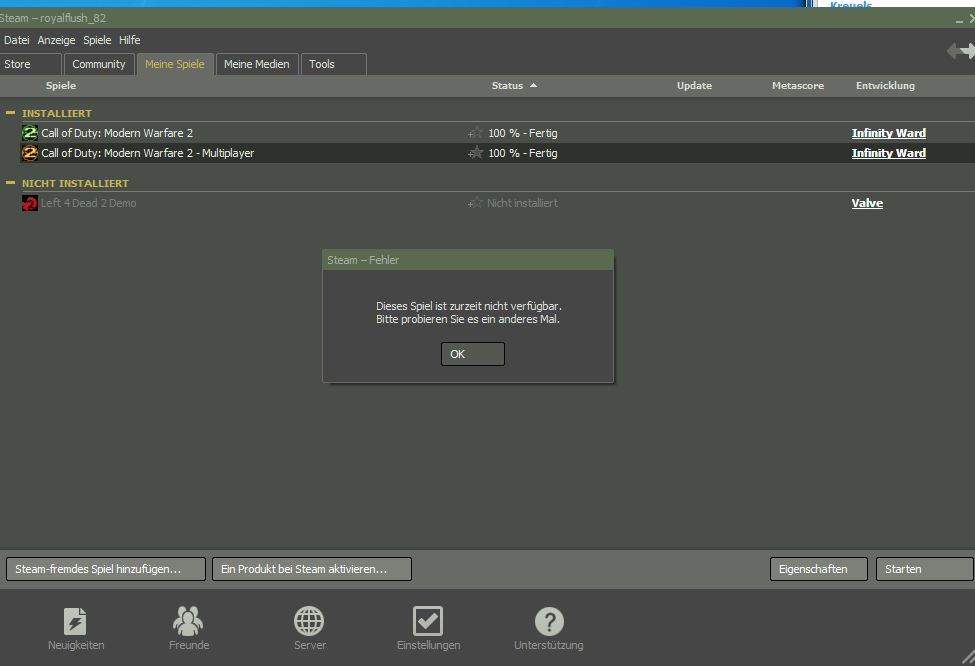Open the Freunde friends icon
Screen dimensions: 975x666
click(188, 621)
